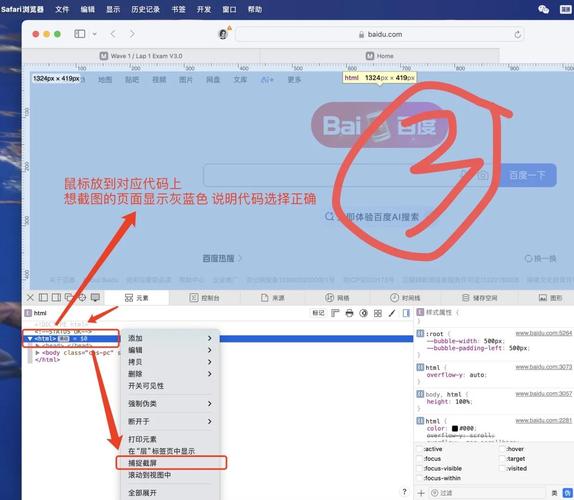Open the 添加 submenu arrow
The height and width of the screenshot is (500, 574).
click(x=210, y=338)
